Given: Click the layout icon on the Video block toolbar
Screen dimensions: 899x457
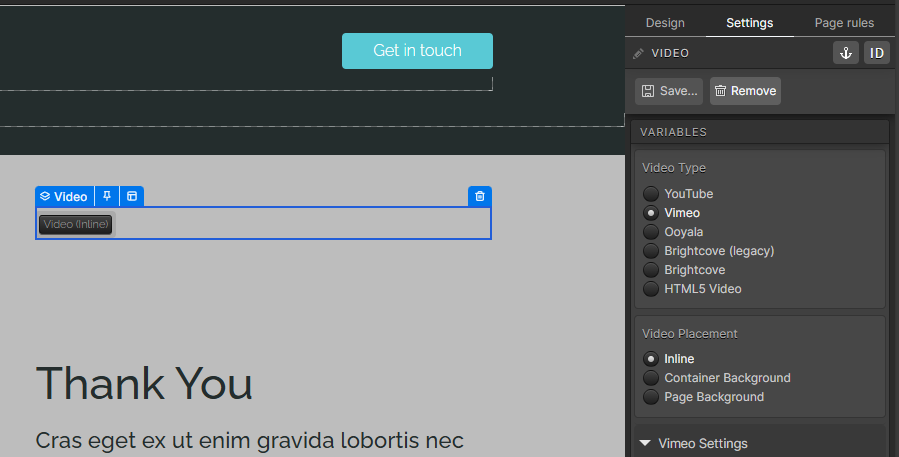Looking at the screenshot, I should tap(131, 197).
